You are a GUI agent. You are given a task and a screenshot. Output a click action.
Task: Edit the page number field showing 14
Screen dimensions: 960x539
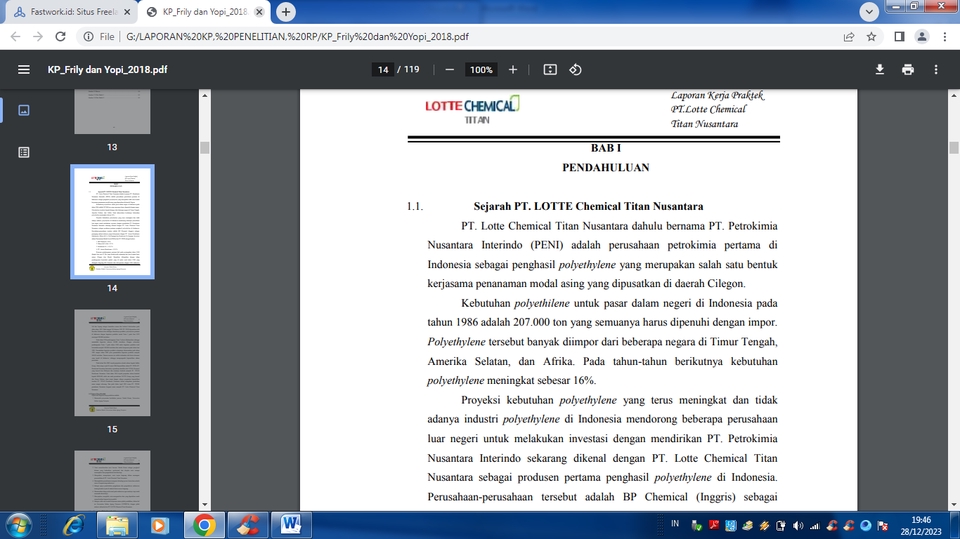[x=383, y=70]
